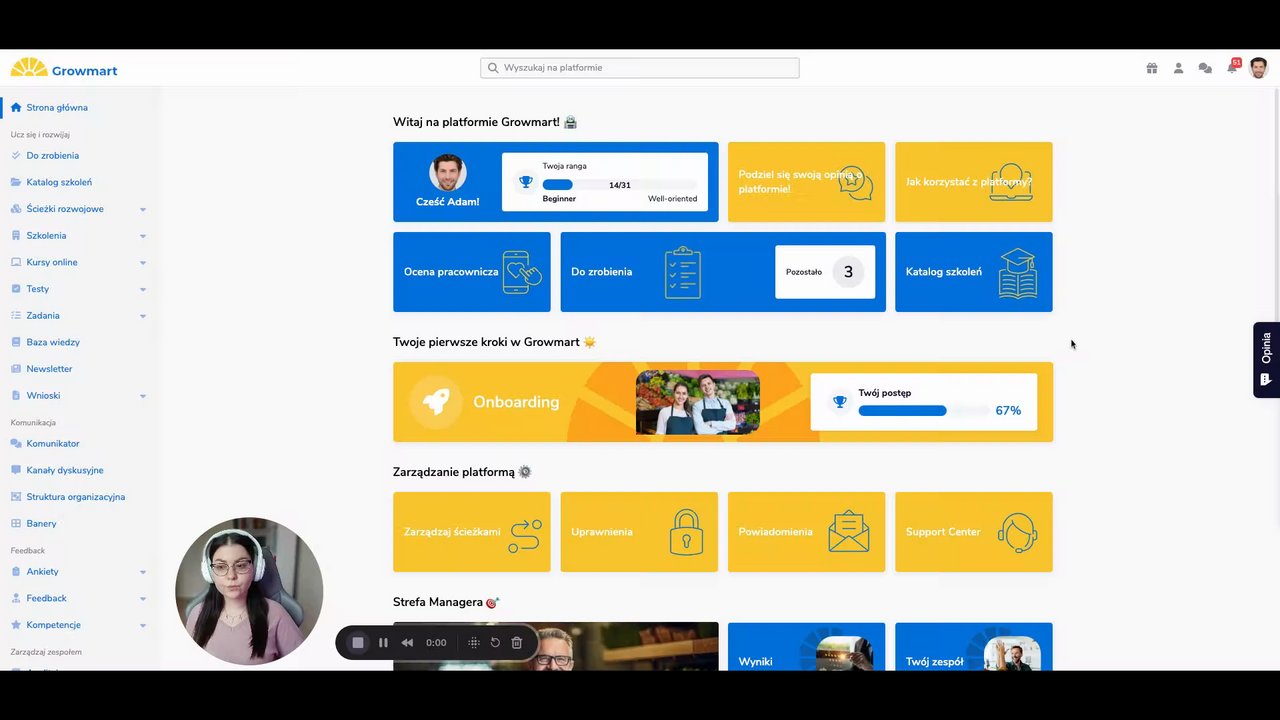The image size is (1280, 720).
Task: Open the Jak korzystać z platformy tile
Action: (974, 182)
